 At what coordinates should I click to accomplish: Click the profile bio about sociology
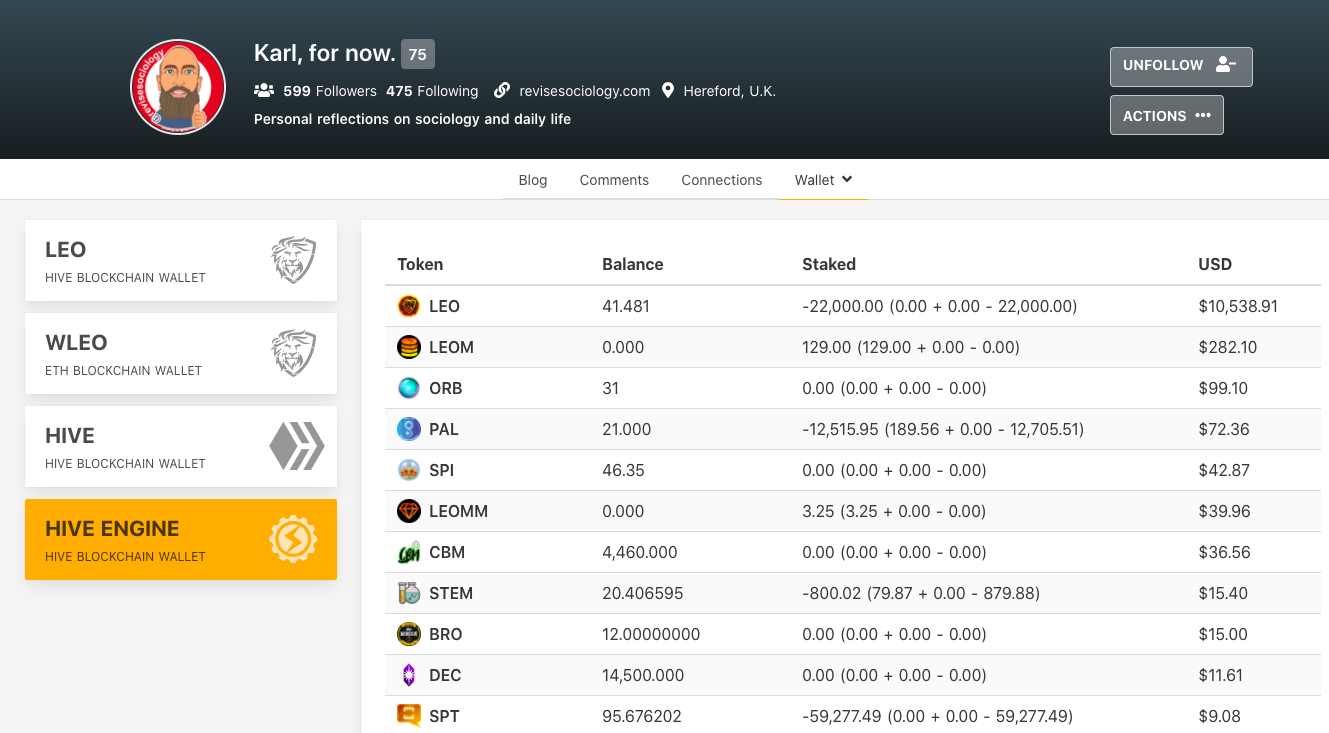click(413, 119)
